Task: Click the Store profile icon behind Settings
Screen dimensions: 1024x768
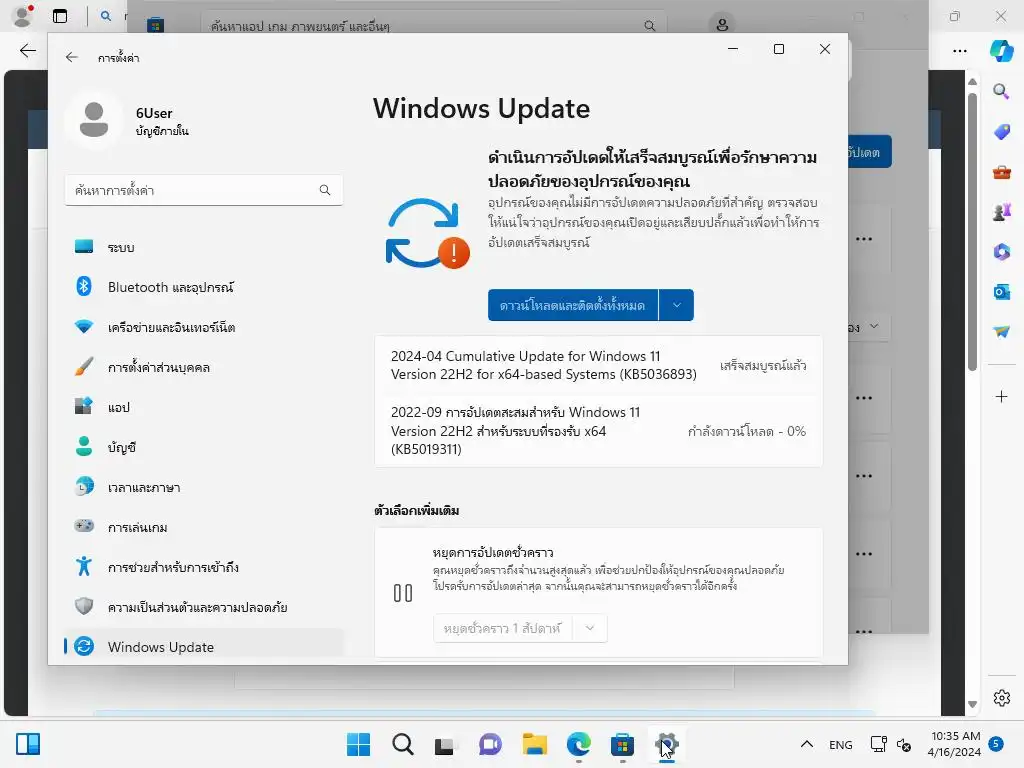Action: [722, 25]
